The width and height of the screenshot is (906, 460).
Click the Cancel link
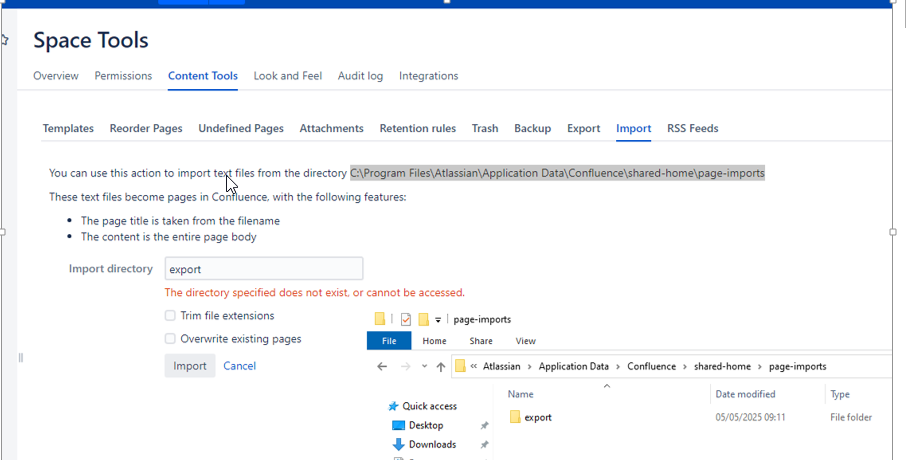pyautogui.click(x=239, y=366)
